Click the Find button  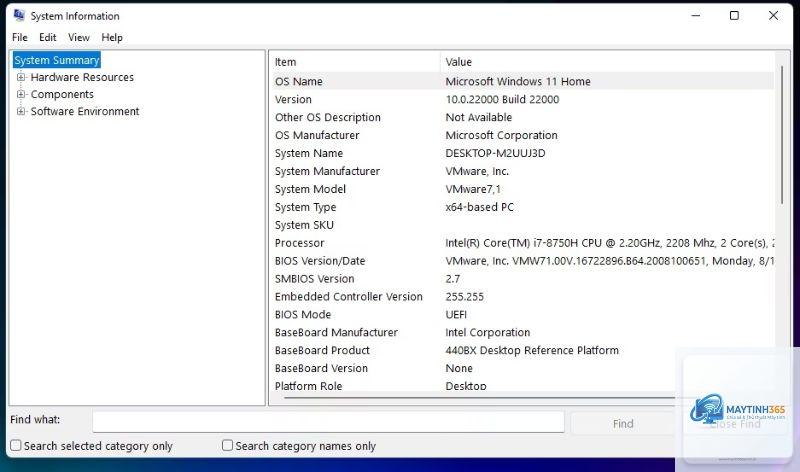[x=623, y=424]
